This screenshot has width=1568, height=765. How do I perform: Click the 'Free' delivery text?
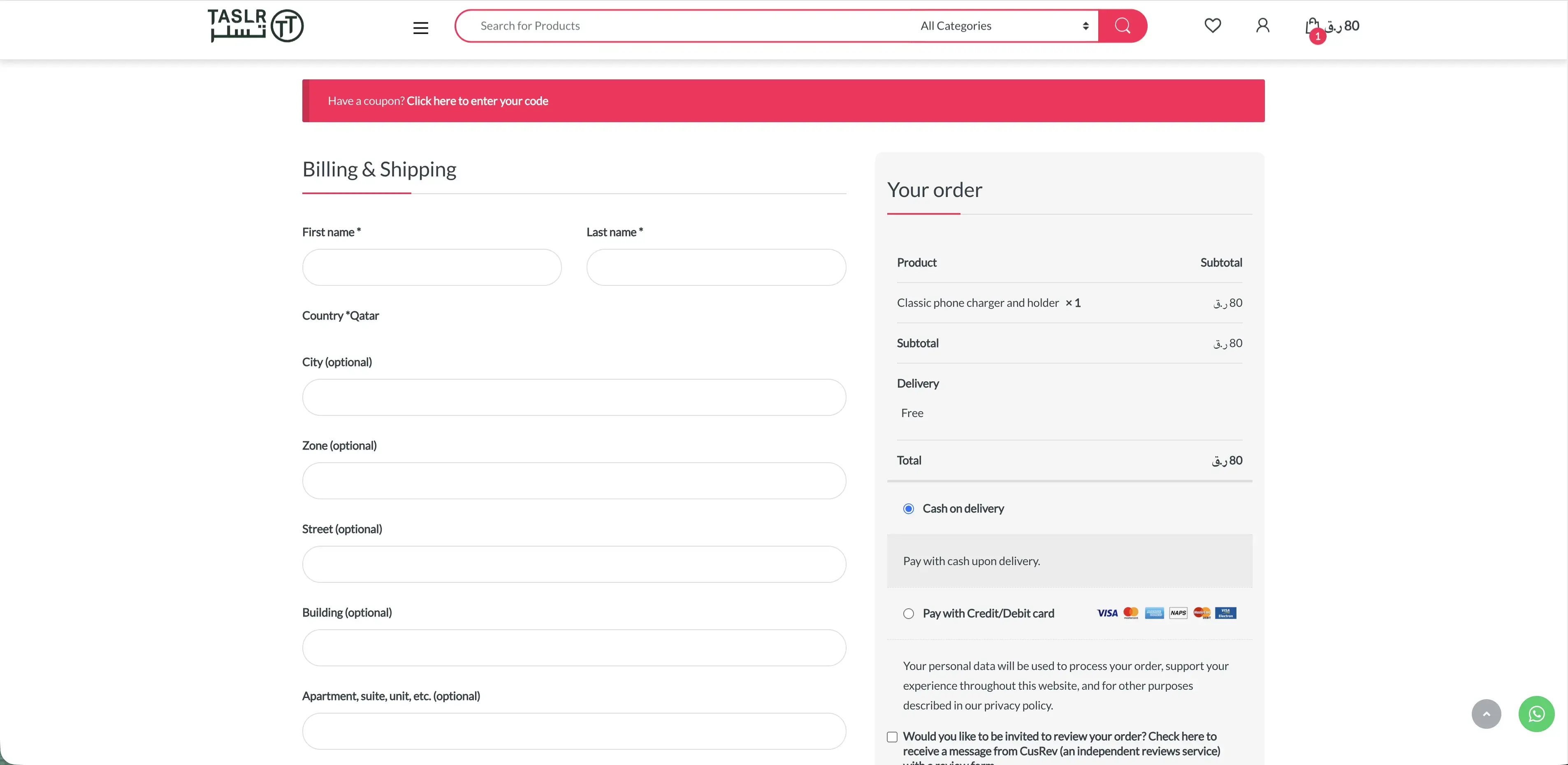[x=912, y=413]
